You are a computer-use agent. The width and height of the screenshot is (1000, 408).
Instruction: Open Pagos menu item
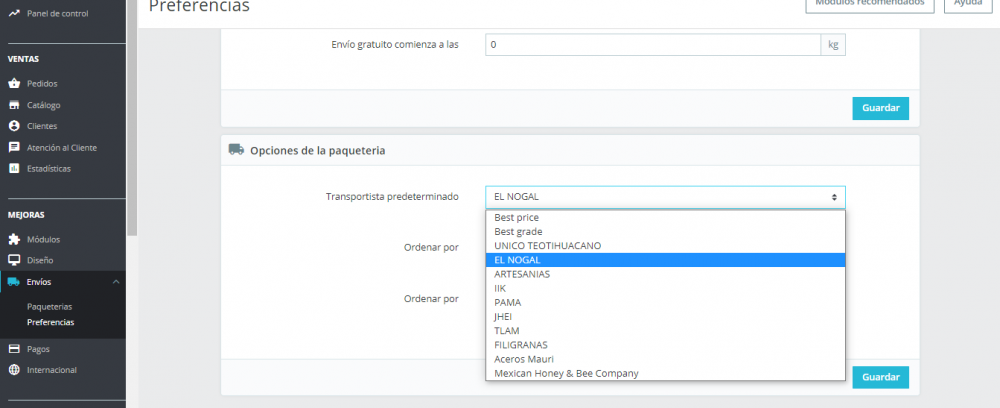click(x=38, y=349)
